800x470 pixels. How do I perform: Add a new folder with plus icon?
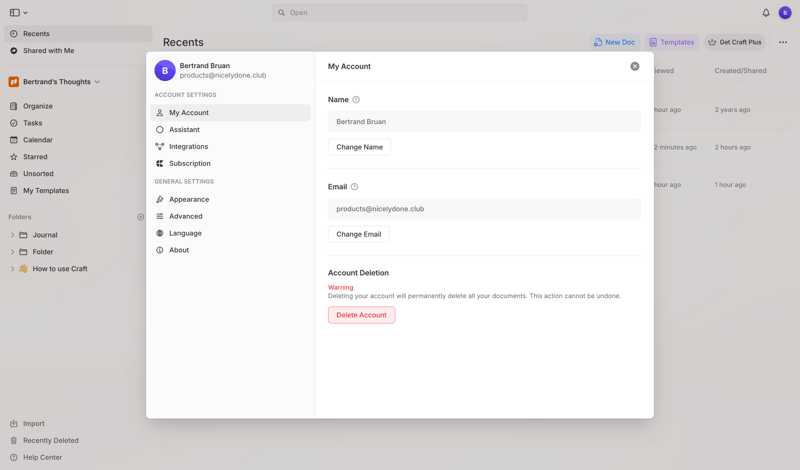pyautogui.click(x=140, y=217)
